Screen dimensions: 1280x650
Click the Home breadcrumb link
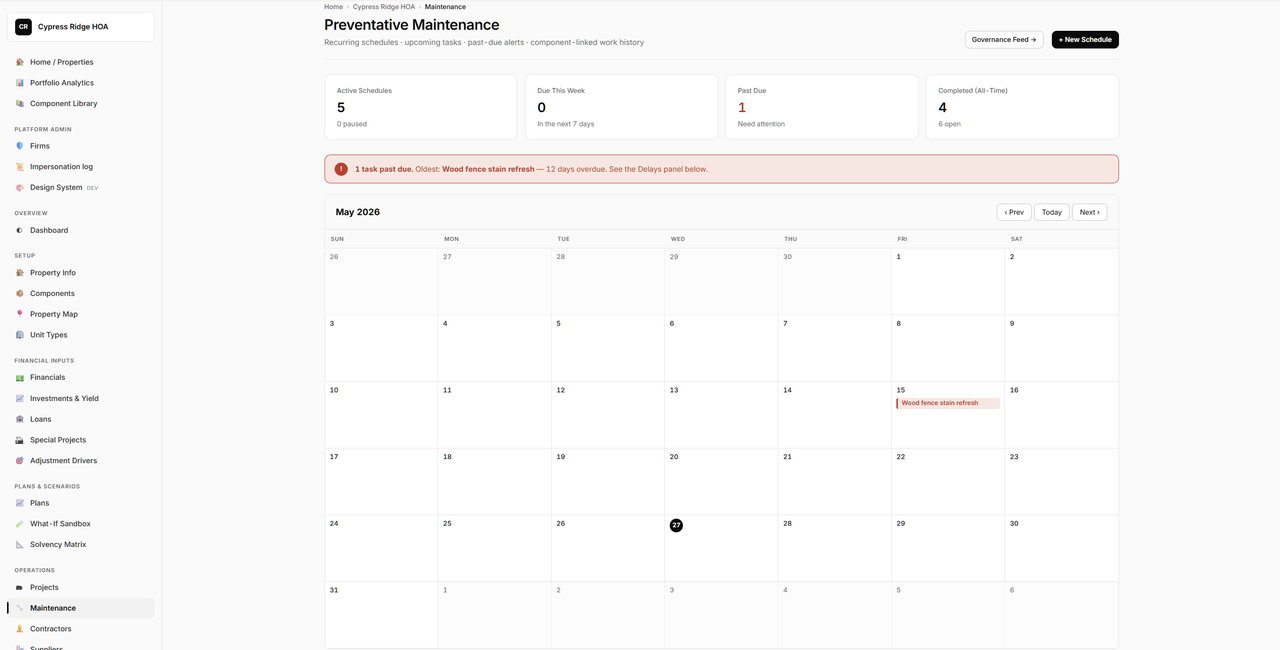pyautogui.click(x=333, y=7)
